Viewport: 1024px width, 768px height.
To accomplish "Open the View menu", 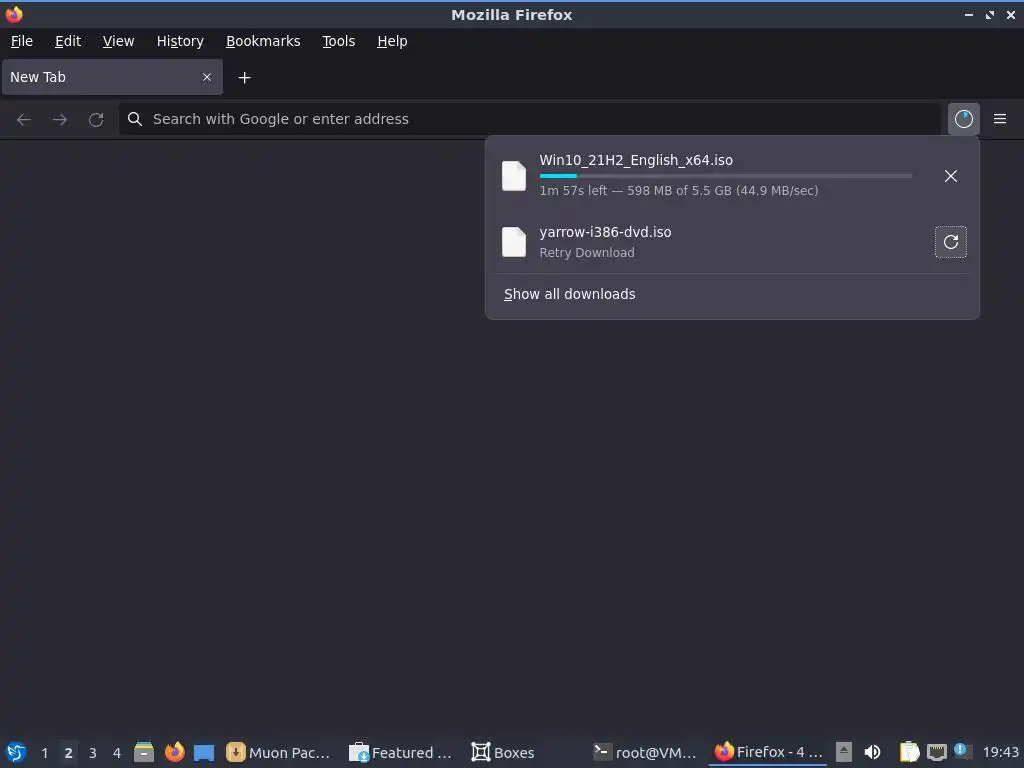I will point(118,41).
